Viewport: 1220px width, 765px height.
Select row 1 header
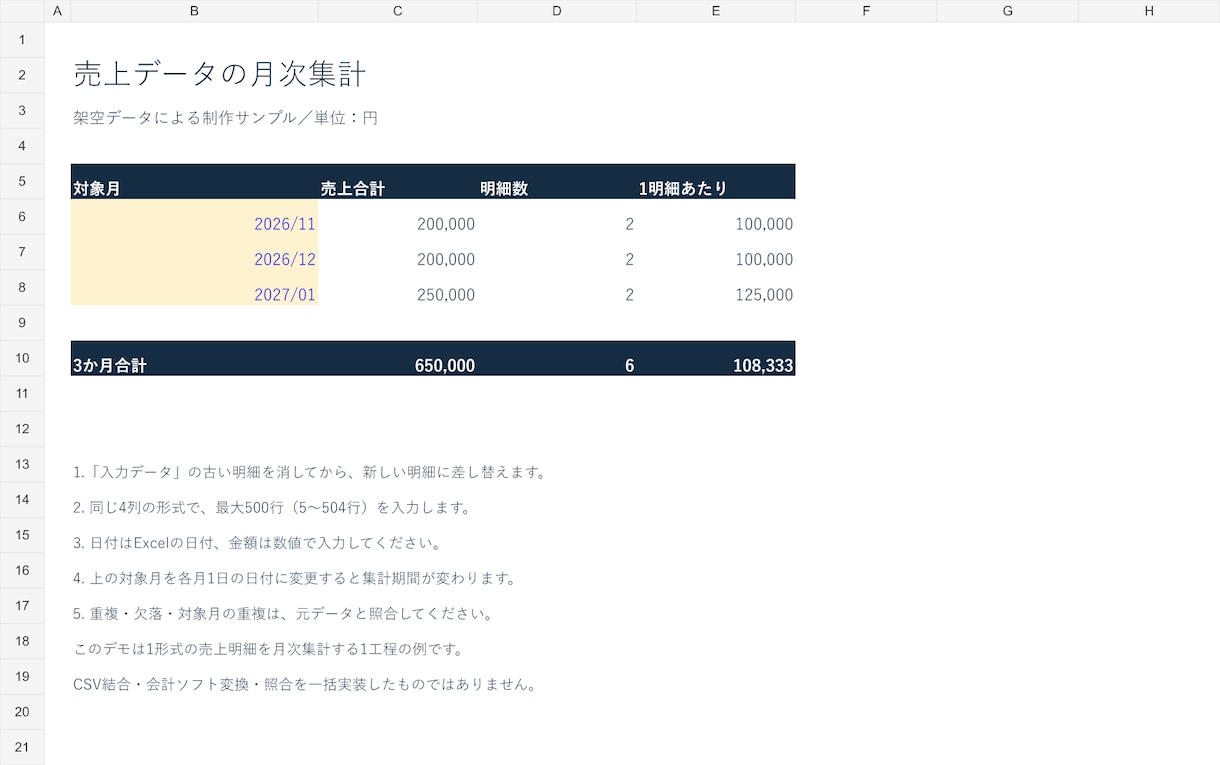pos(22,40)
